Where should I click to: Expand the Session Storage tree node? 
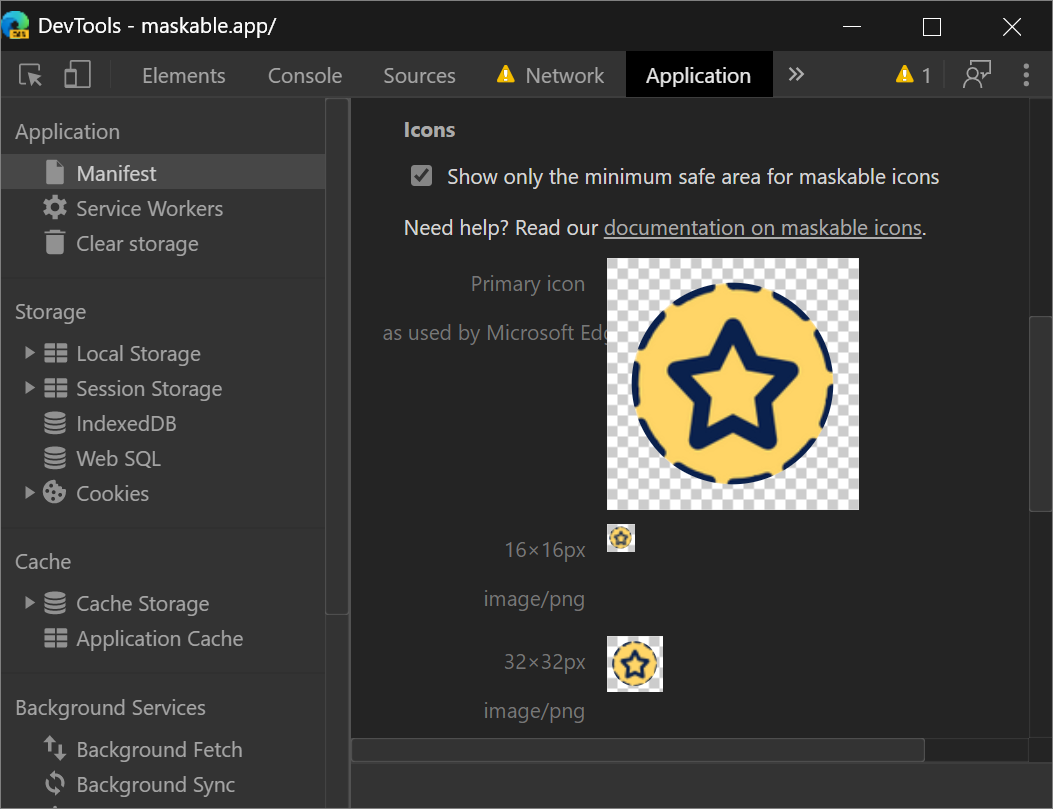30,389
